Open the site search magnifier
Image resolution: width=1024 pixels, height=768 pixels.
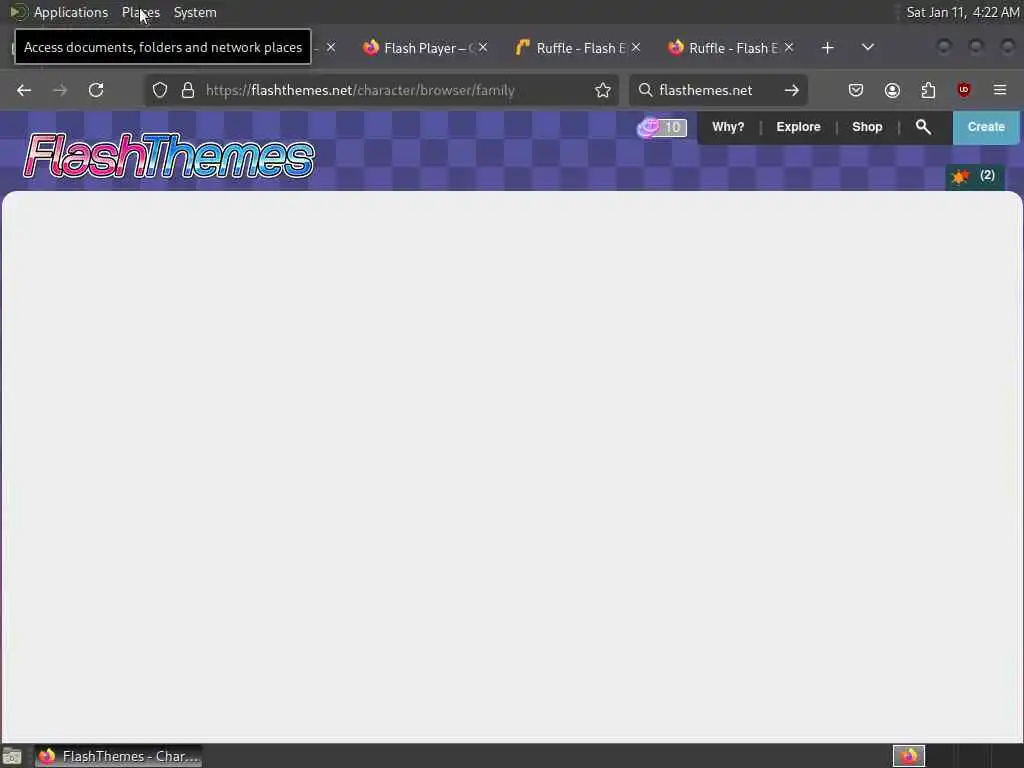[923, 127]
